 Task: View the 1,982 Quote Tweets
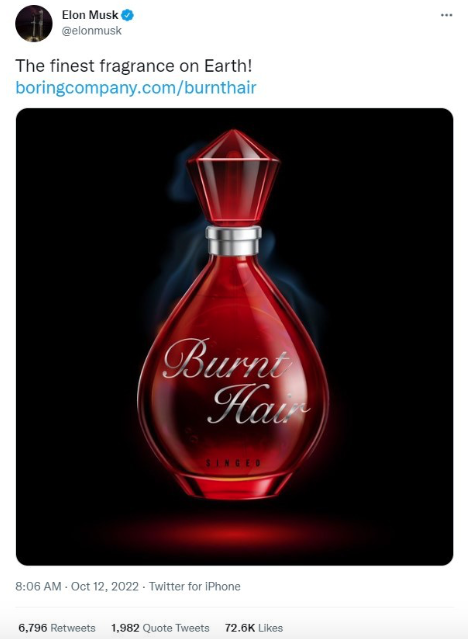click(x=160, y=628)
